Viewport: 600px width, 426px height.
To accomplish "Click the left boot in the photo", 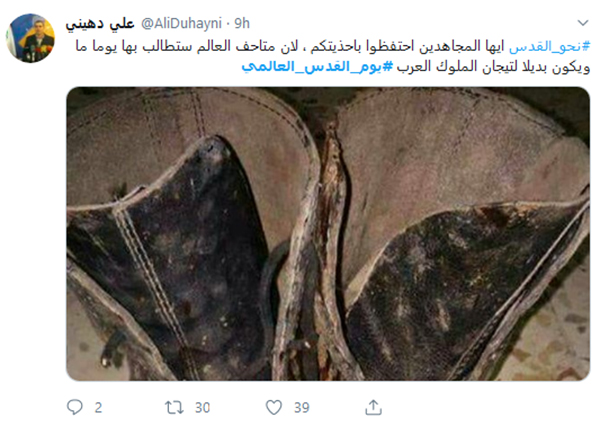I will (x=184, y=237).
